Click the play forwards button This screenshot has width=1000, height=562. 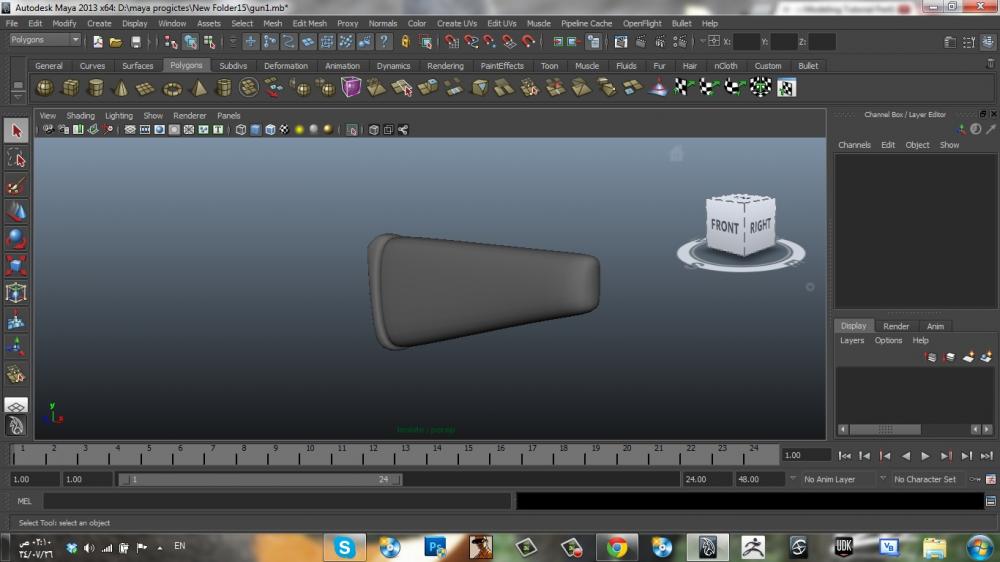pyautogui.click(x=925, y=456)
